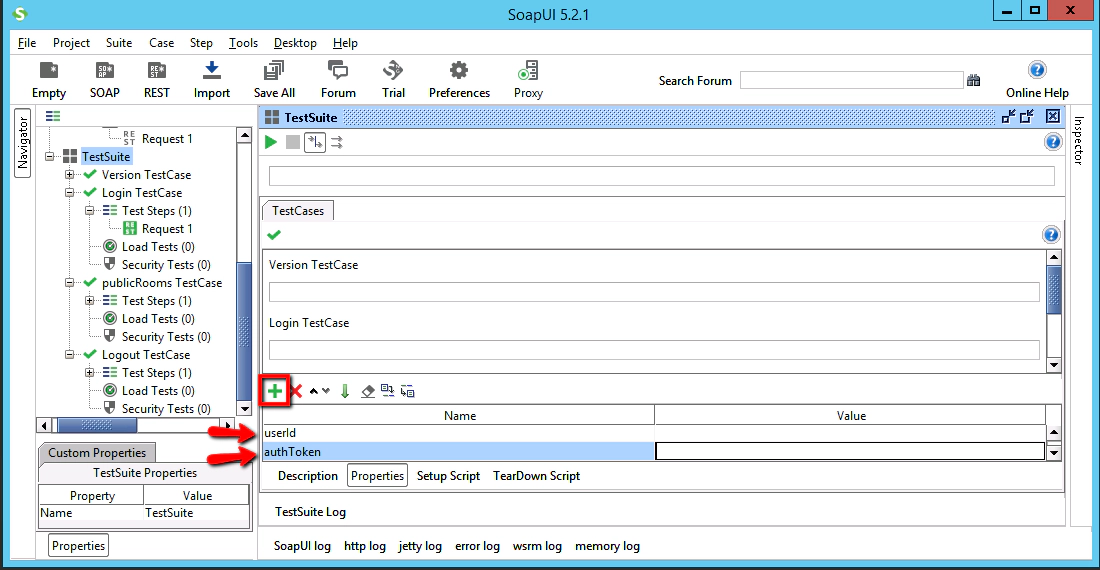Toggle the Navigator side tab
1100x570 pixels.
coord(22,143)
